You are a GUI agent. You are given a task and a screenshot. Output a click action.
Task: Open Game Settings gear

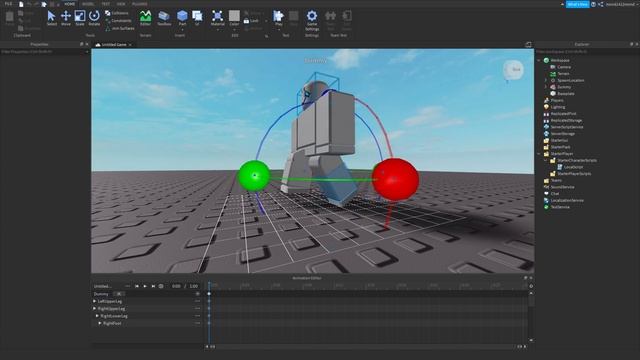pyautogui.click(x=312, y=20)
